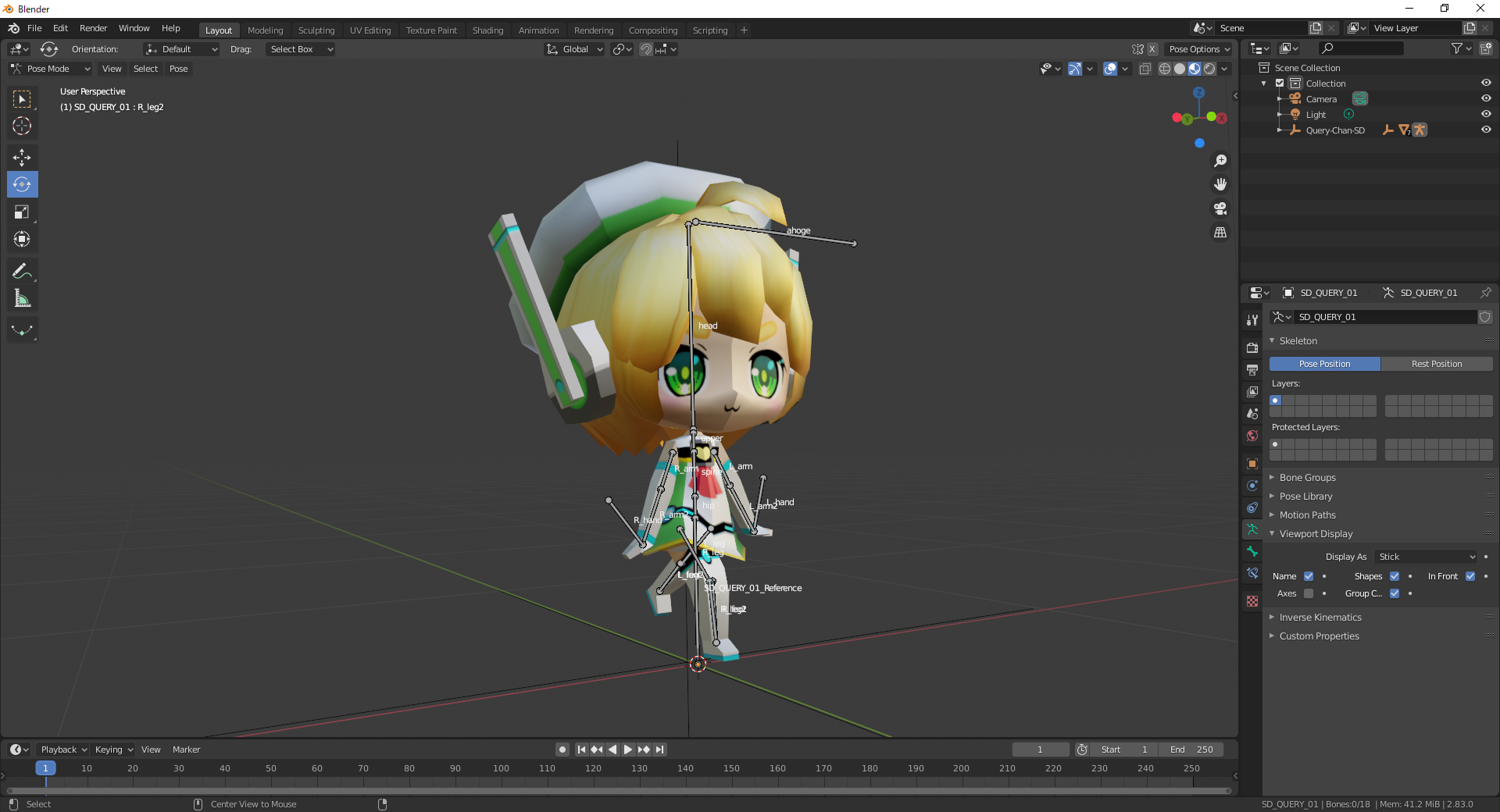Open the Playback popover
1500x812 pixels.
(63, 750)
